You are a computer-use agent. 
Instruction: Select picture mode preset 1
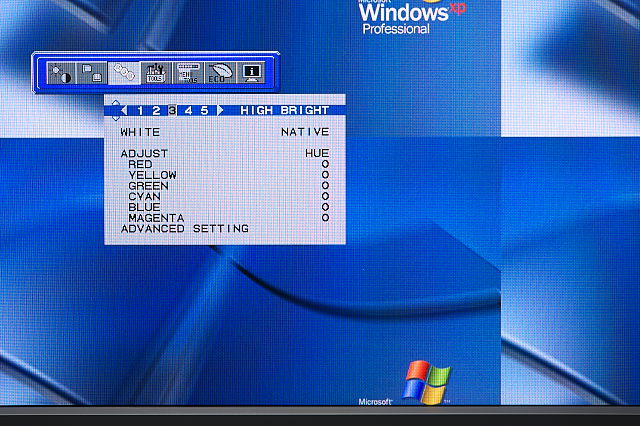pos(140,111)
